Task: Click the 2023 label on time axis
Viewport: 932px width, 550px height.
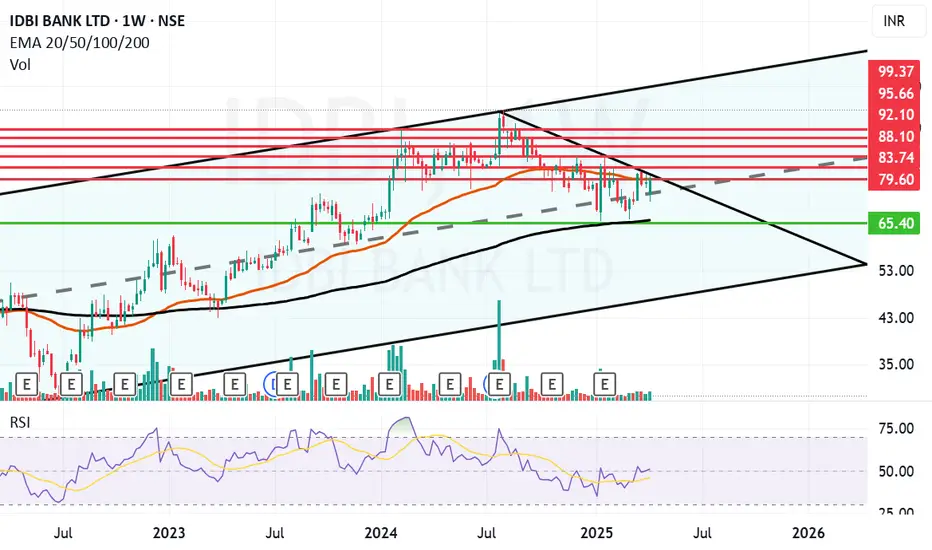Action: (169, 533)
